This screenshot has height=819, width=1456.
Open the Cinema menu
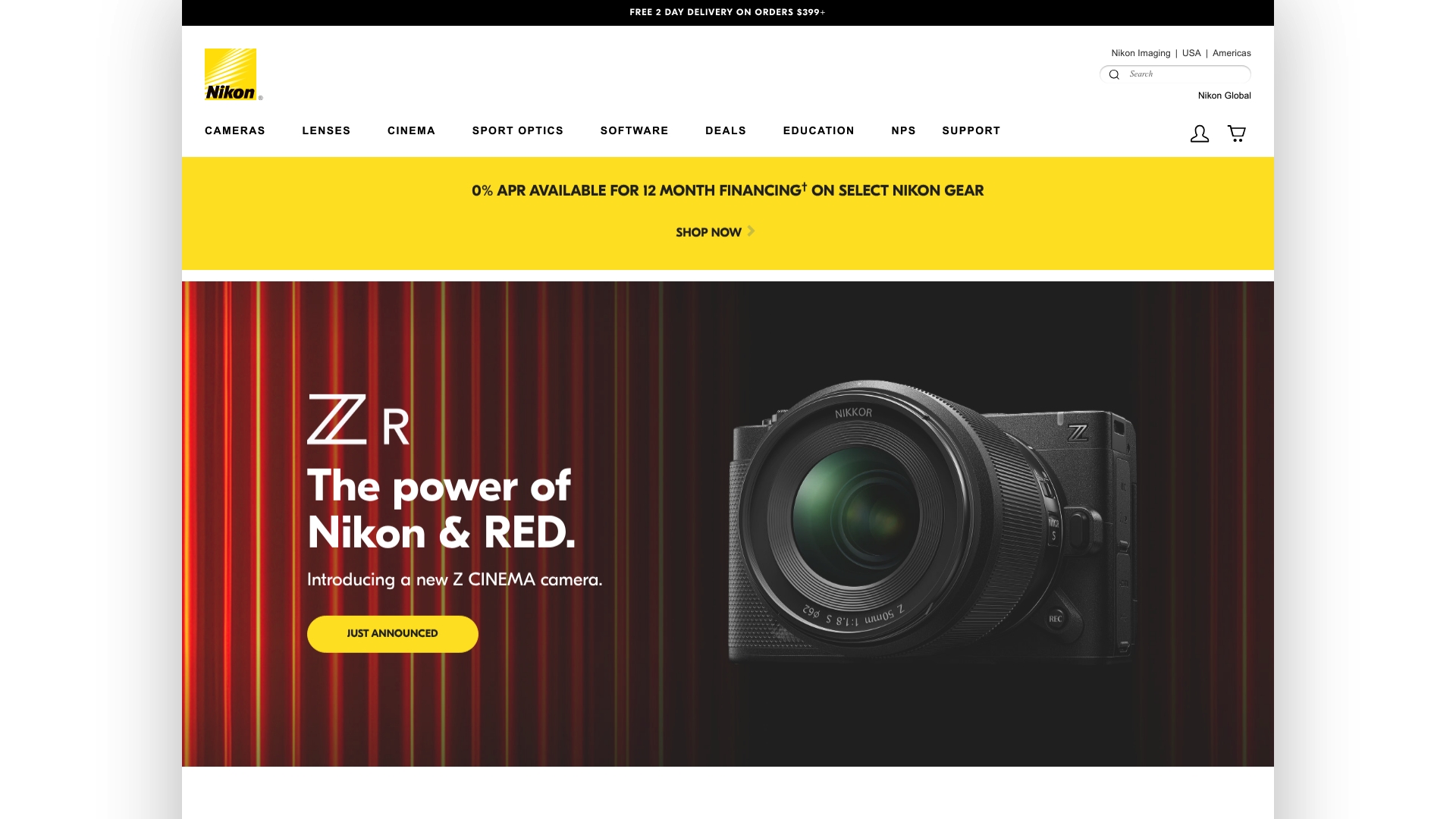pyautogui.click(x=411, y=130)
